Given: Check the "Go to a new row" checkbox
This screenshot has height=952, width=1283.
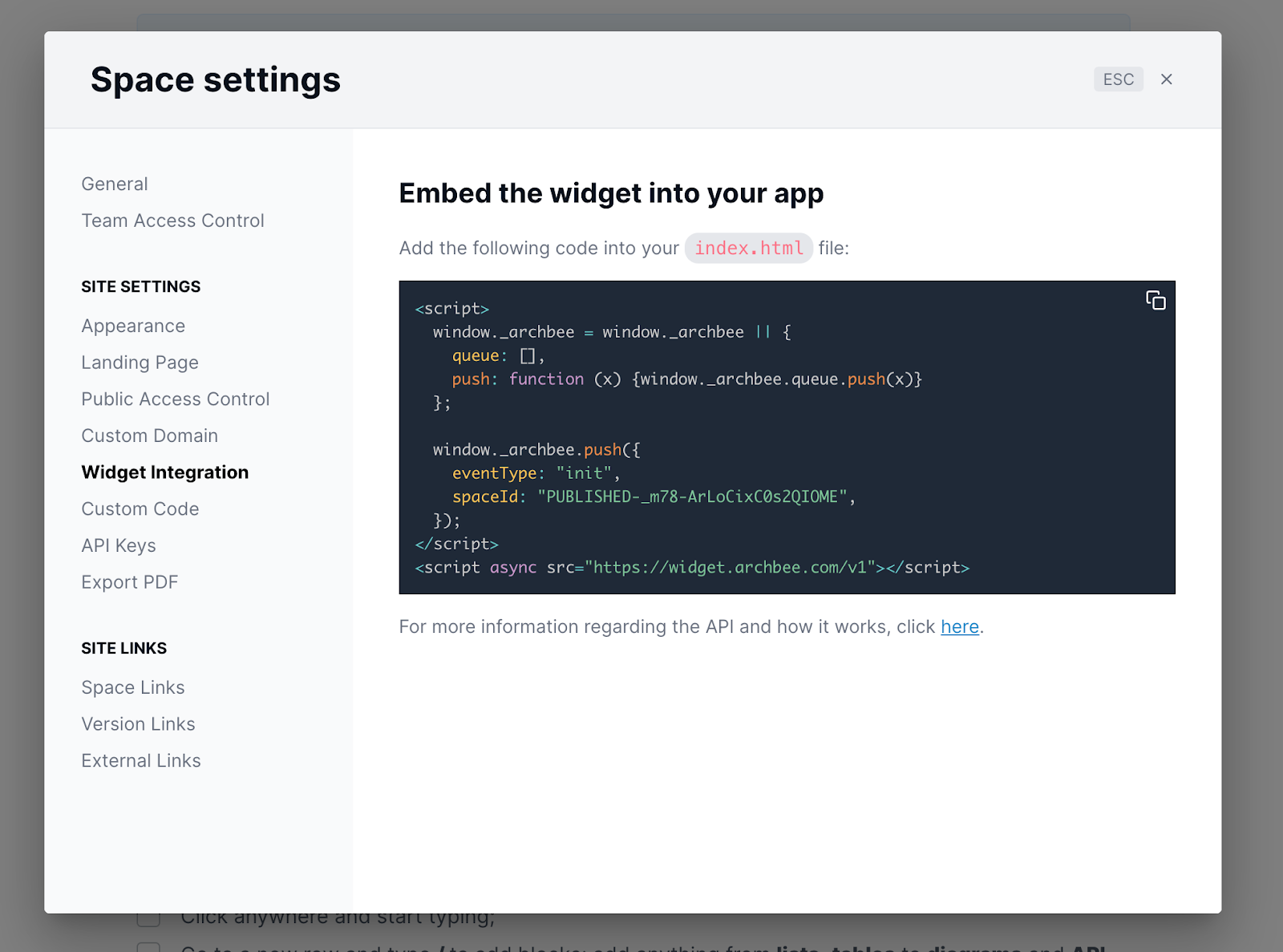Looking at the screenshot, I should point(148,949).
